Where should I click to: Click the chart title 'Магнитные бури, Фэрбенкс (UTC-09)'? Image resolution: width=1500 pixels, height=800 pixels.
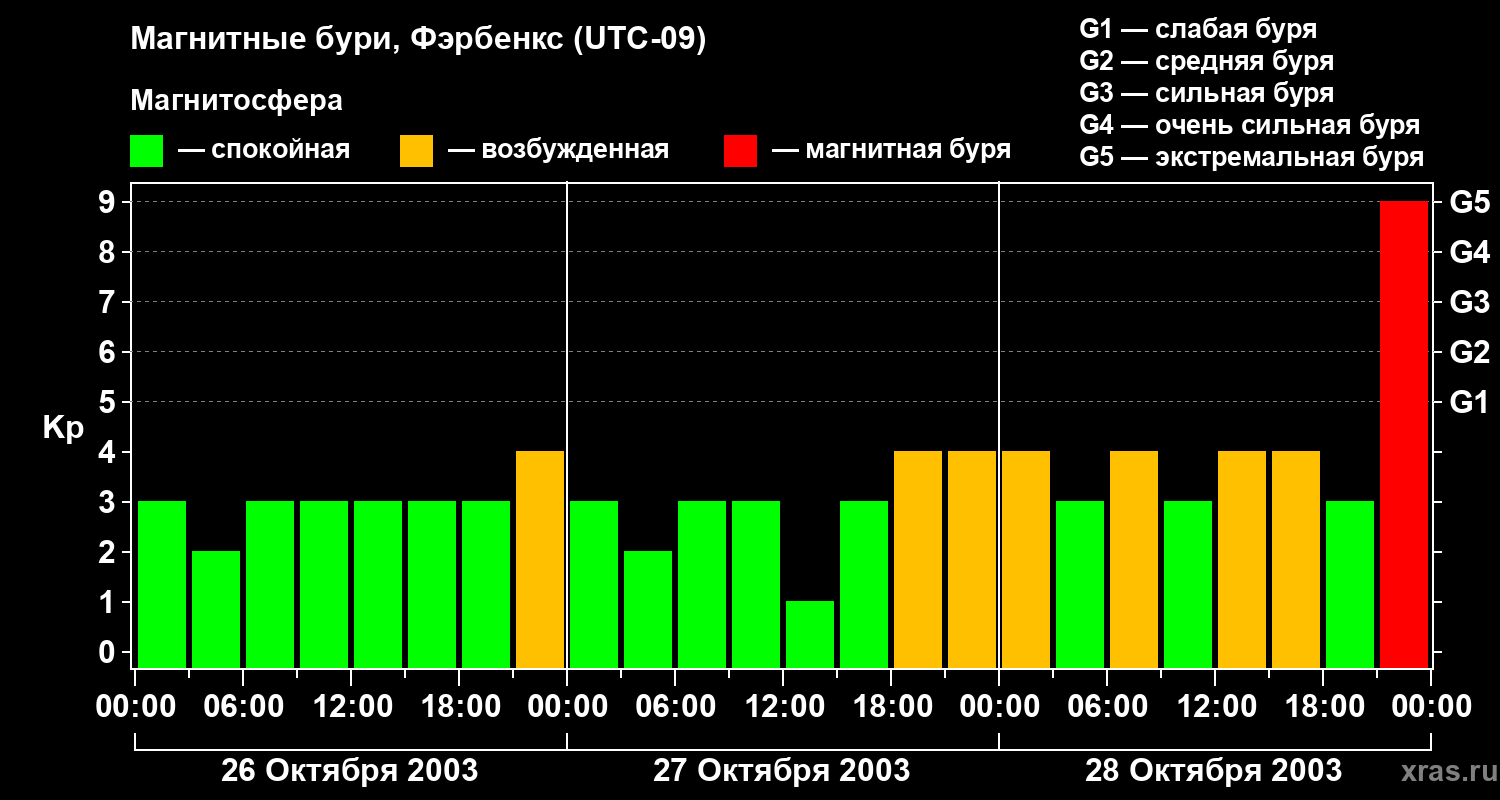click(419, 40)
